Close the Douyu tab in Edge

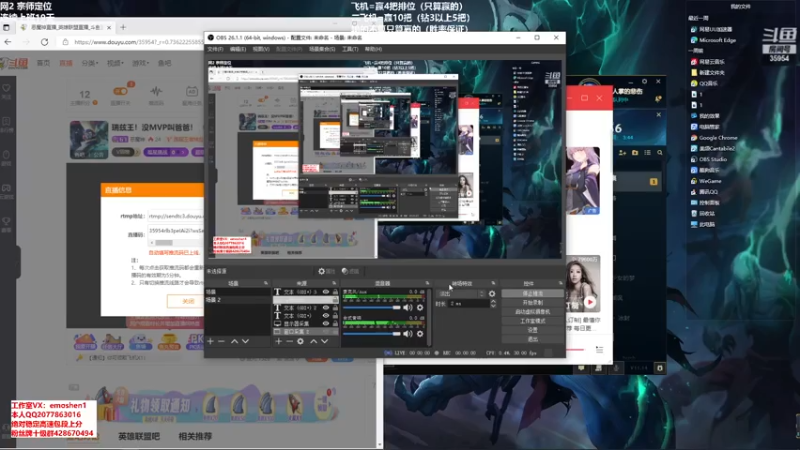(108, 27)
